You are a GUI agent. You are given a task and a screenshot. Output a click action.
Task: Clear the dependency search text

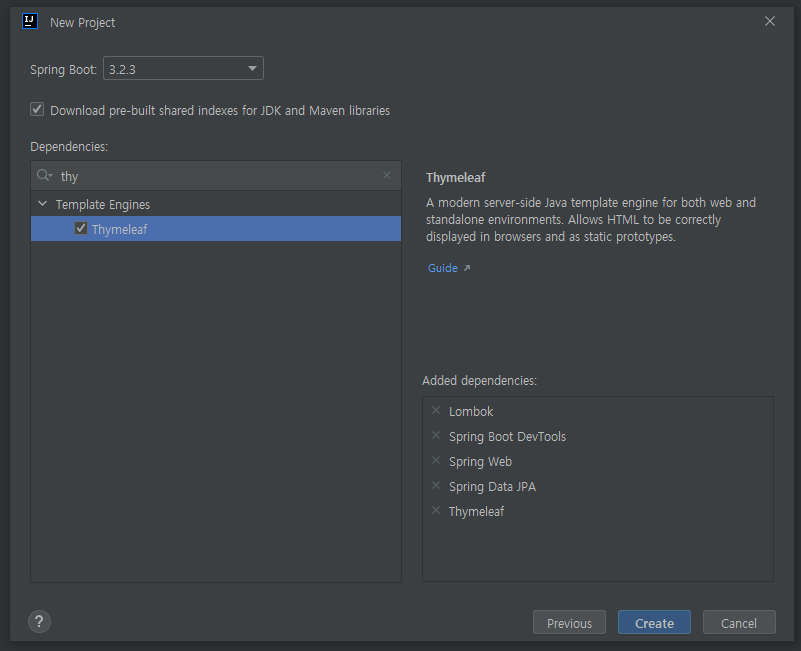(387, 175)
